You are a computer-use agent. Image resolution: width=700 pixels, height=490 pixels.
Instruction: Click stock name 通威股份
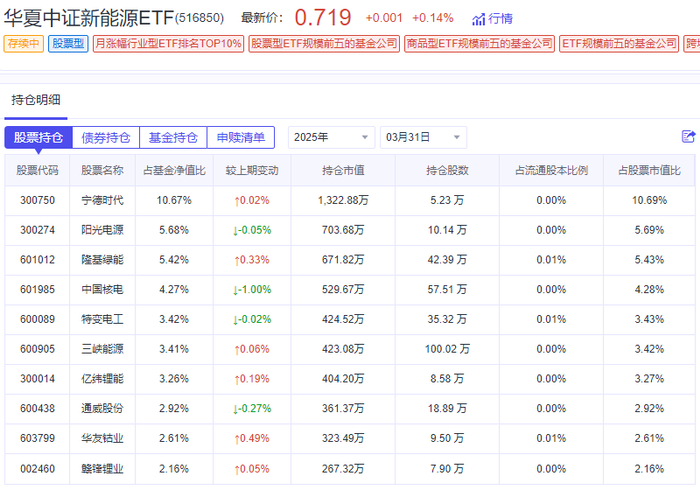click(102, 409)
